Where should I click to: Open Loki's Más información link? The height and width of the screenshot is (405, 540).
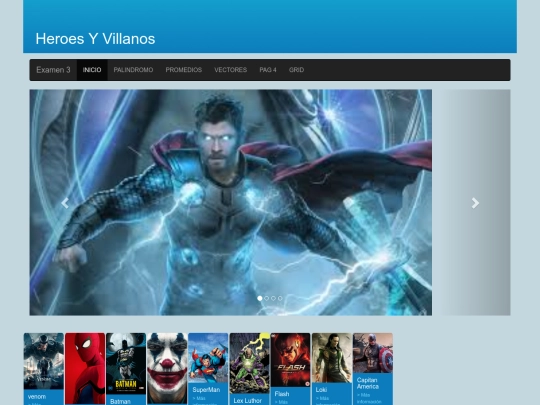click(327, 401)
